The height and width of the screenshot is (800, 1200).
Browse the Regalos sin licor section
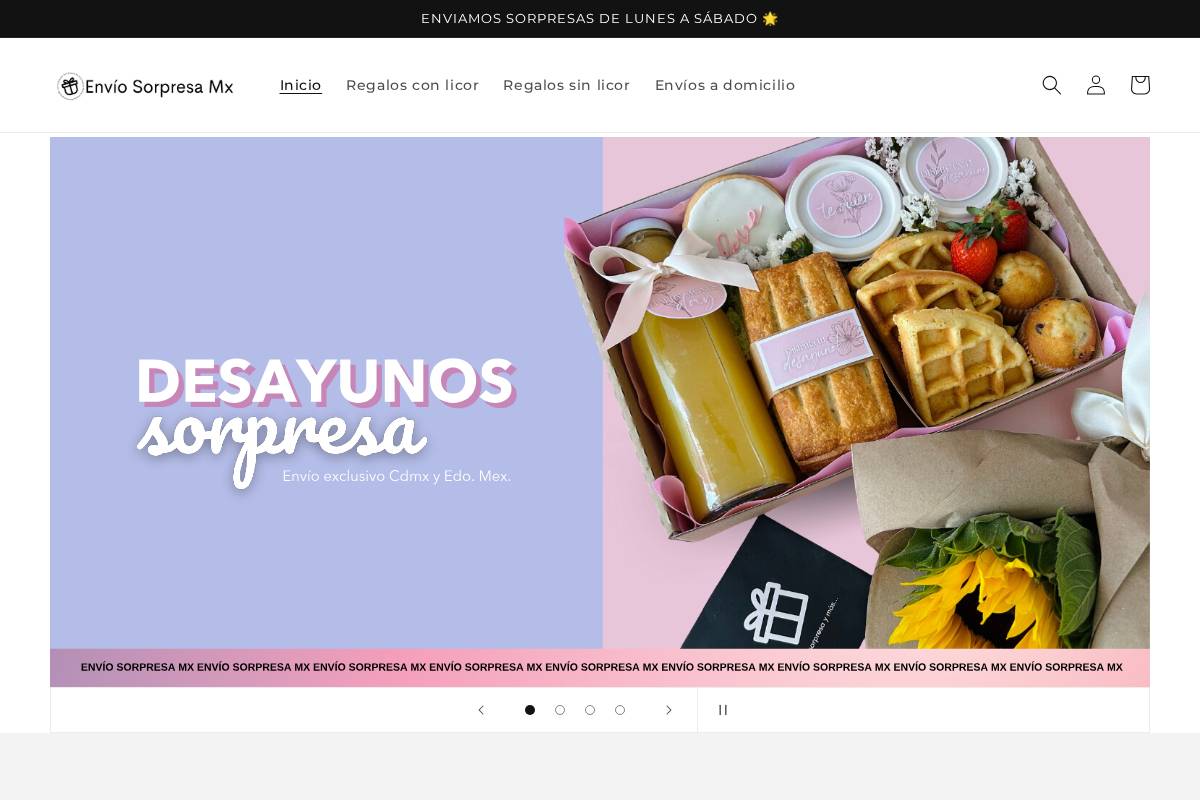point(566,85)
